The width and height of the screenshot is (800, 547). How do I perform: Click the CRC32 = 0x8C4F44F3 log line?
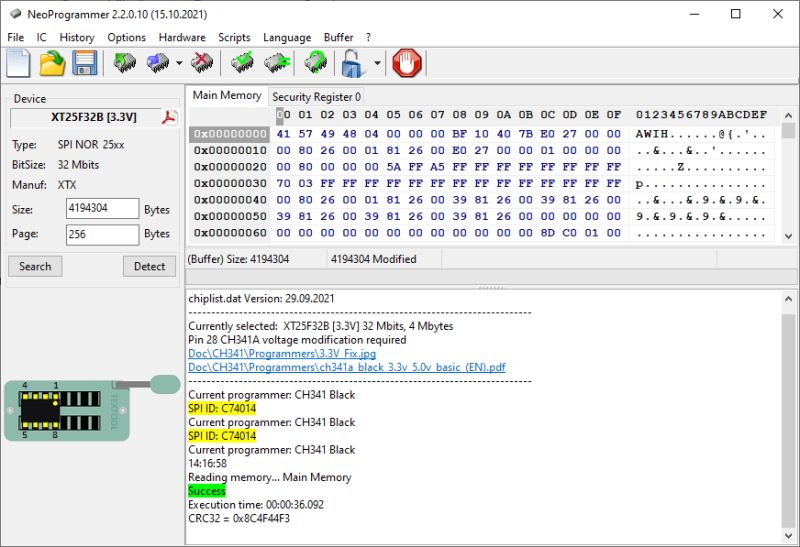(239, 518)
